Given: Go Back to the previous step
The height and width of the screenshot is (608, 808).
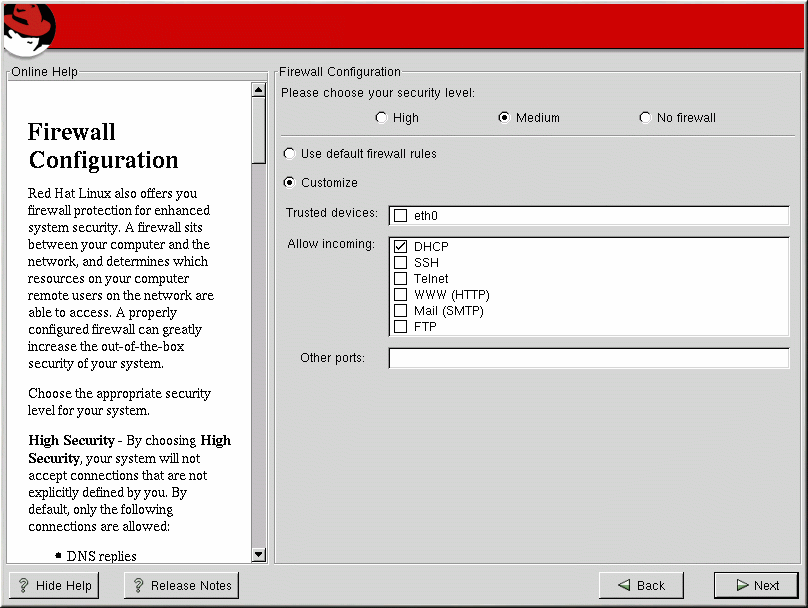Looking at the screenshot, I should coord(641,585).
